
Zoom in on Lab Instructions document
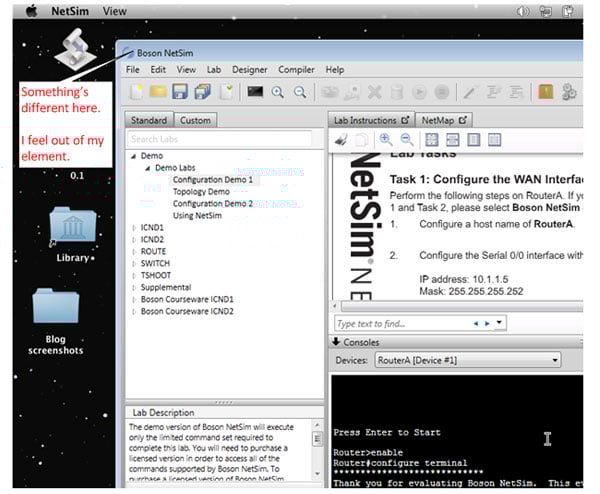[x=385, y=139]
